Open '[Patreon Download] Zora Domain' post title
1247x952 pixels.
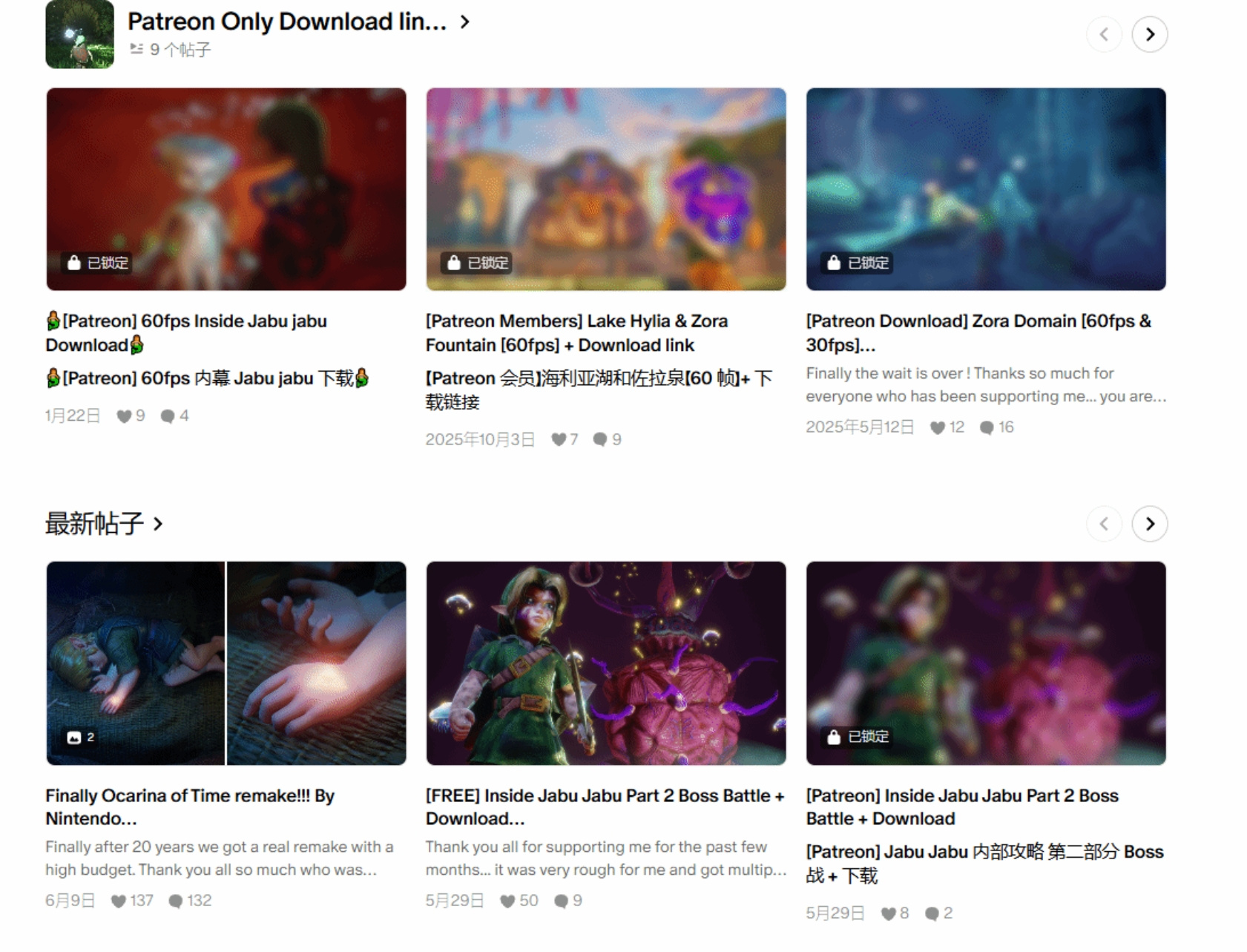click(979, 333)
